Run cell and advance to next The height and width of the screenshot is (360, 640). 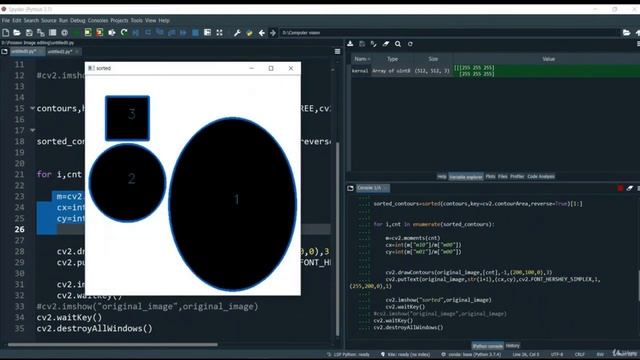pos(100,33)
